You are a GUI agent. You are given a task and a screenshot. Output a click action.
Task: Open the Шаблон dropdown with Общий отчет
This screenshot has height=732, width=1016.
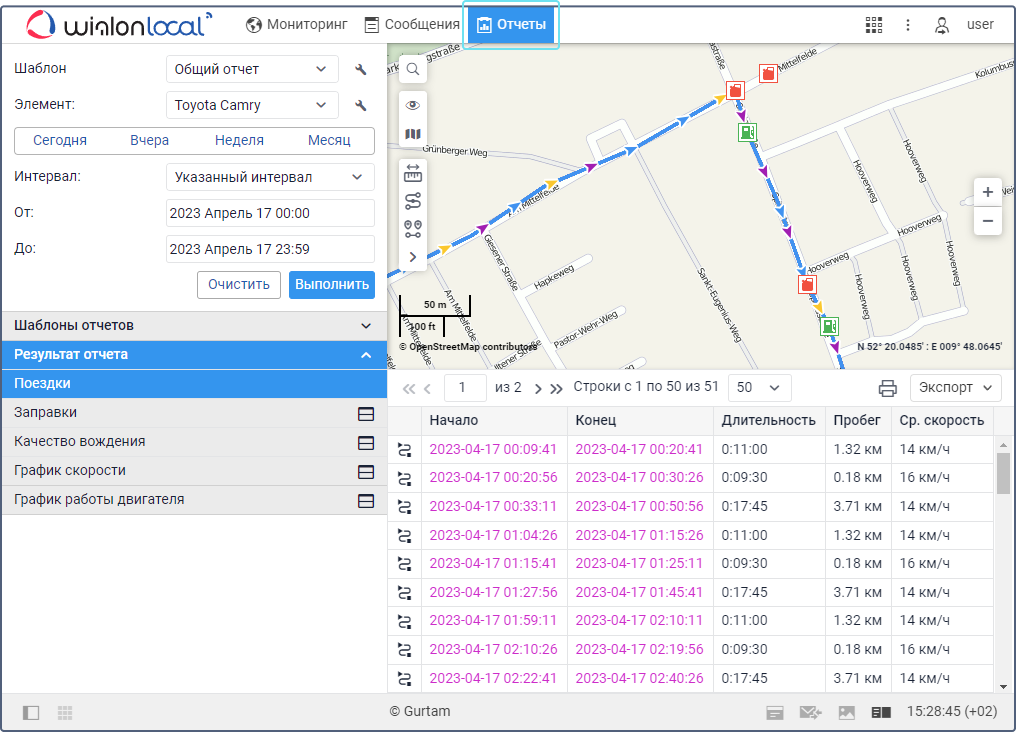251,69
